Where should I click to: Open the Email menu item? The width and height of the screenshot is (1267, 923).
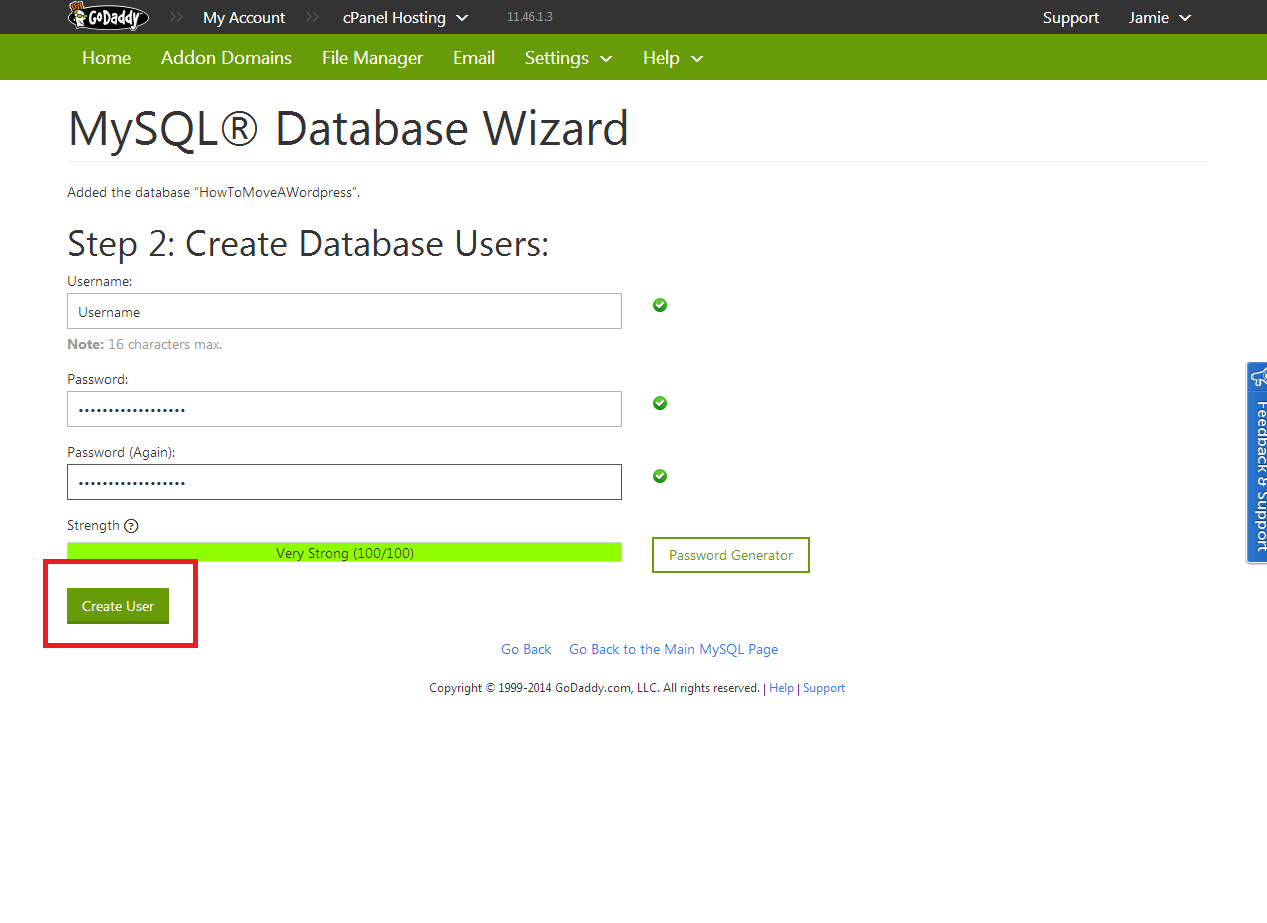point(474,58)
